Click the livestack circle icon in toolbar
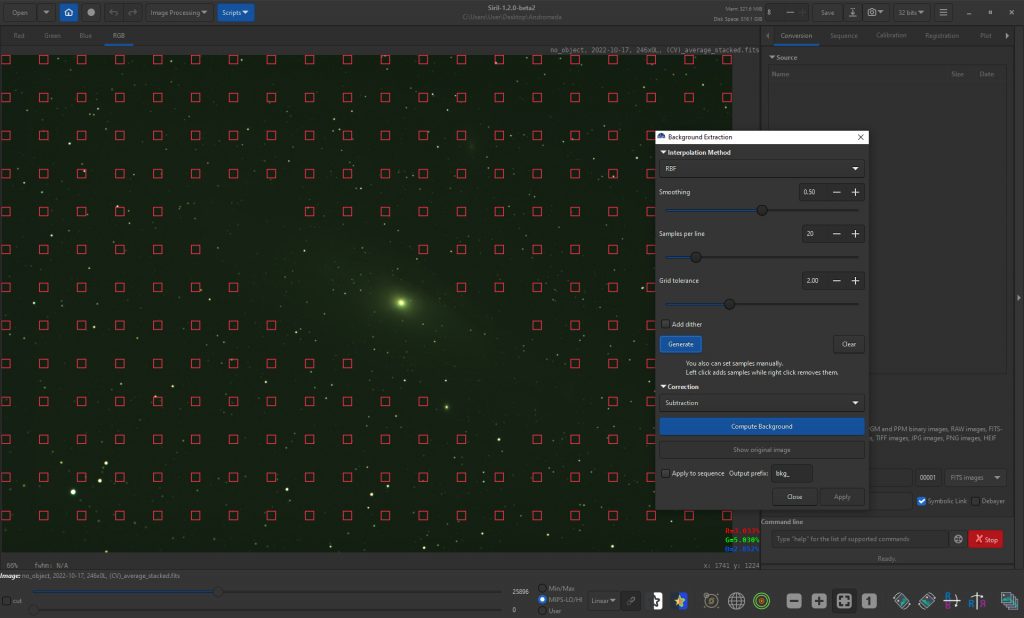This screenshot has width=1024, height=618. tap(91, 12)
